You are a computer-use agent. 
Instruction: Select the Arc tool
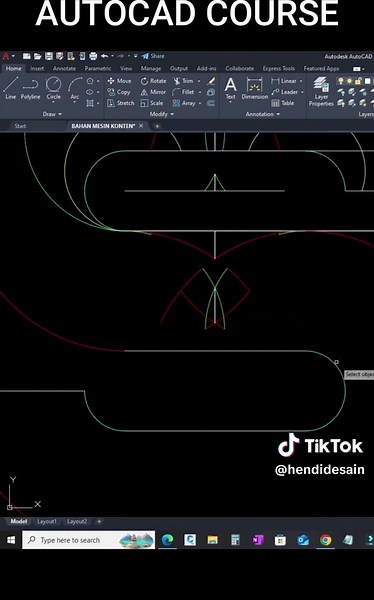[75, 88]
